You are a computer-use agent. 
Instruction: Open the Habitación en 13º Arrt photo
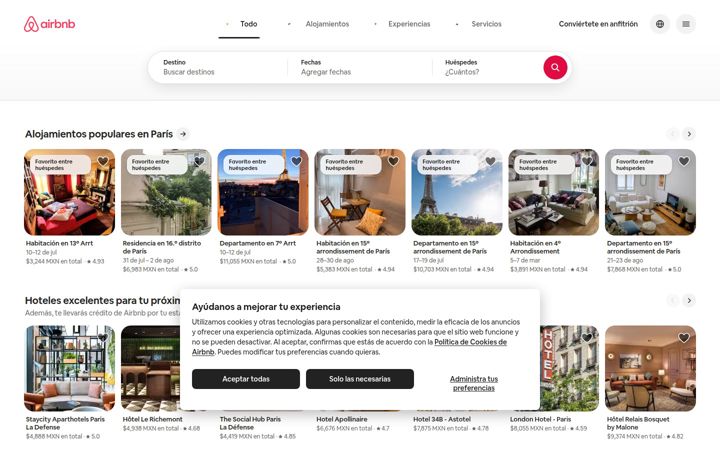coord(69,192)
